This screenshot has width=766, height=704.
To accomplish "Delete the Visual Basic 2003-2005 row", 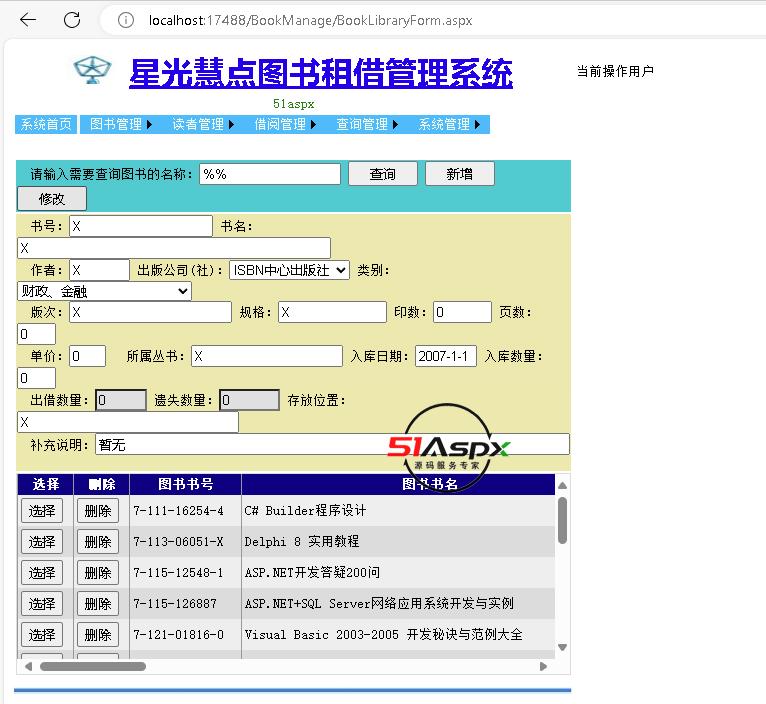I will [x=98, y=635].
